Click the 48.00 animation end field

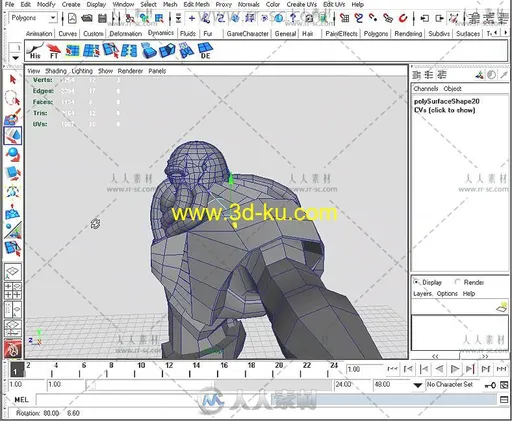point(391,385)
